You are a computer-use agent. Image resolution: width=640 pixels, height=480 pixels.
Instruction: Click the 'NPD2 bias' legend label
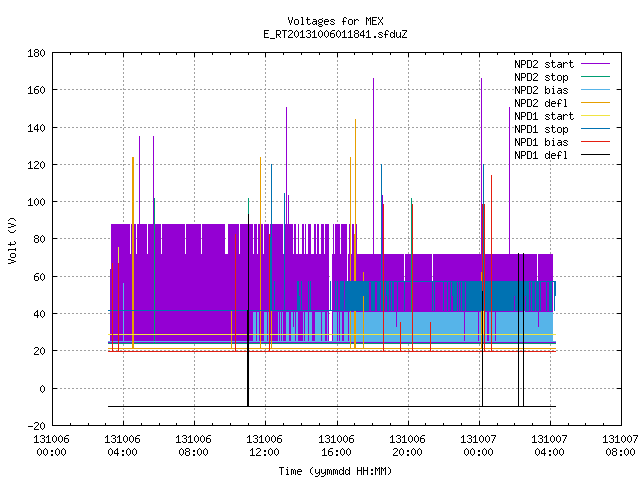[541, 90]
